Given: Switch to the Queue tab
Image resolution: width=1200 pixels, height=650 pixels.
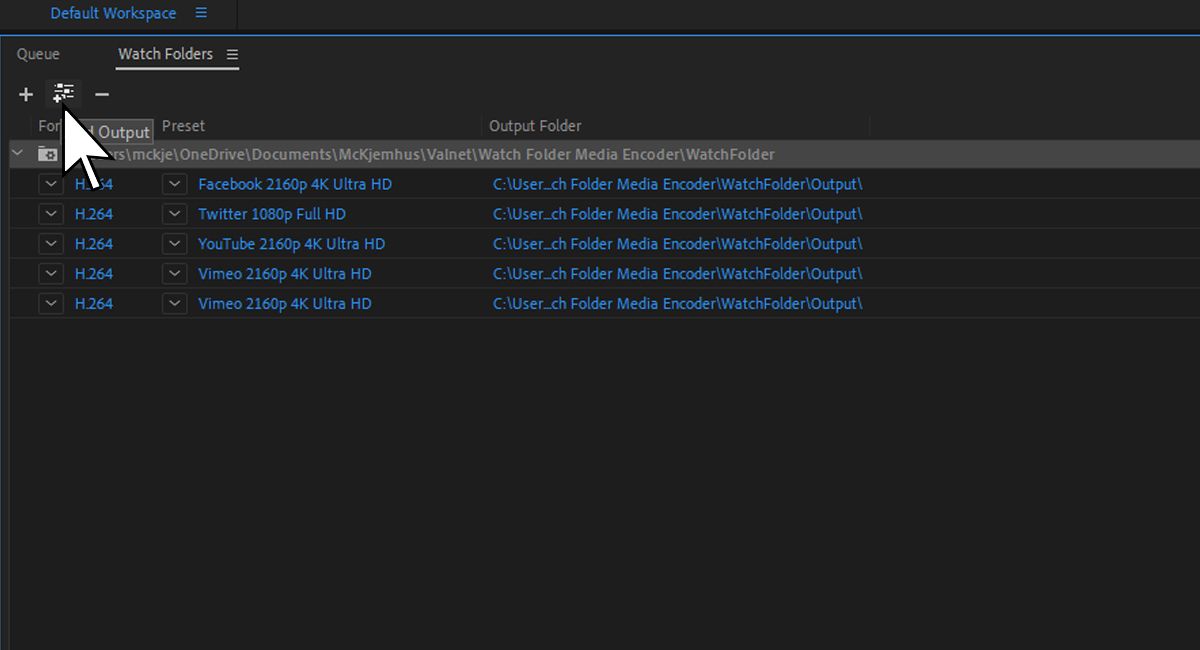Looking at the screenshot, I should click(x=38, y=55).
